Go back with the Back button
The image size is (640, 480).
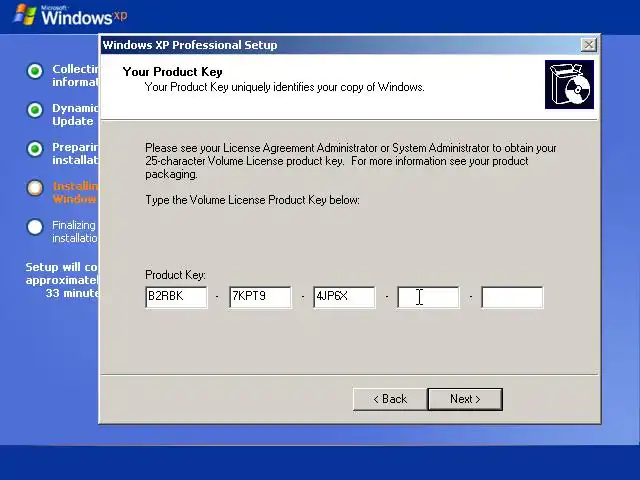[390, 399]
